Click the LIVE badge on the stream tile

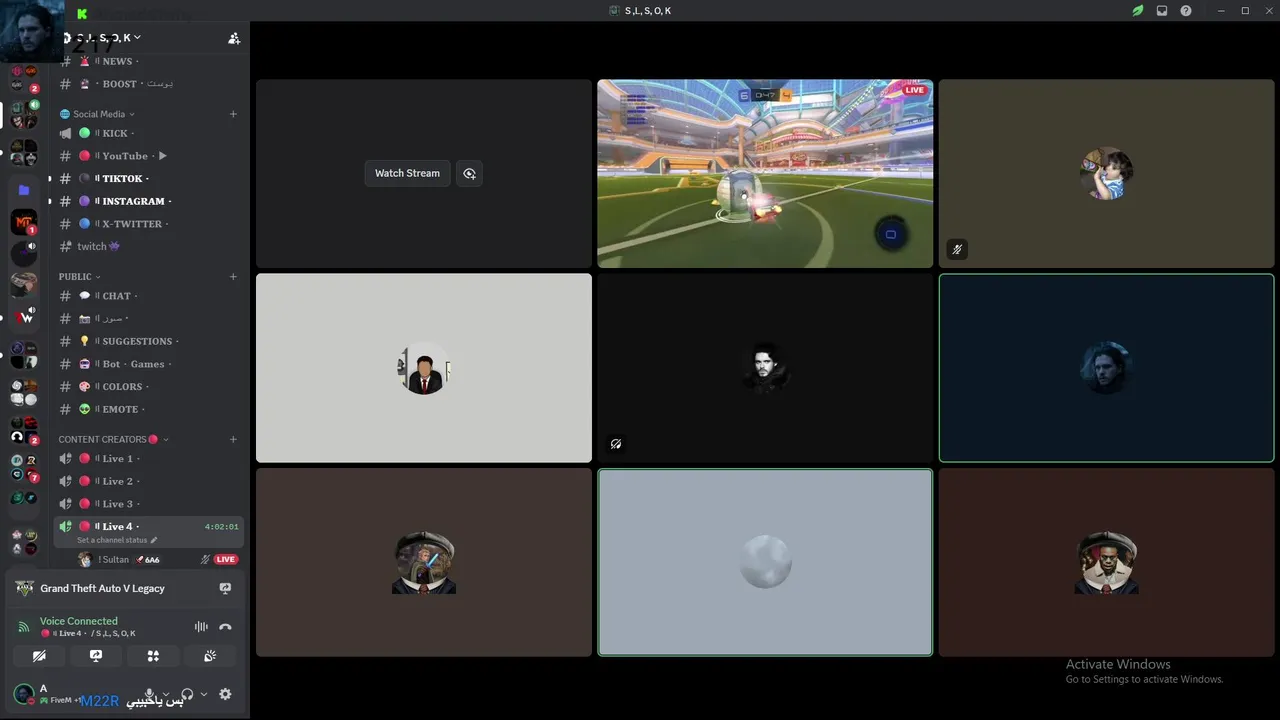click(x=914, y=90)
